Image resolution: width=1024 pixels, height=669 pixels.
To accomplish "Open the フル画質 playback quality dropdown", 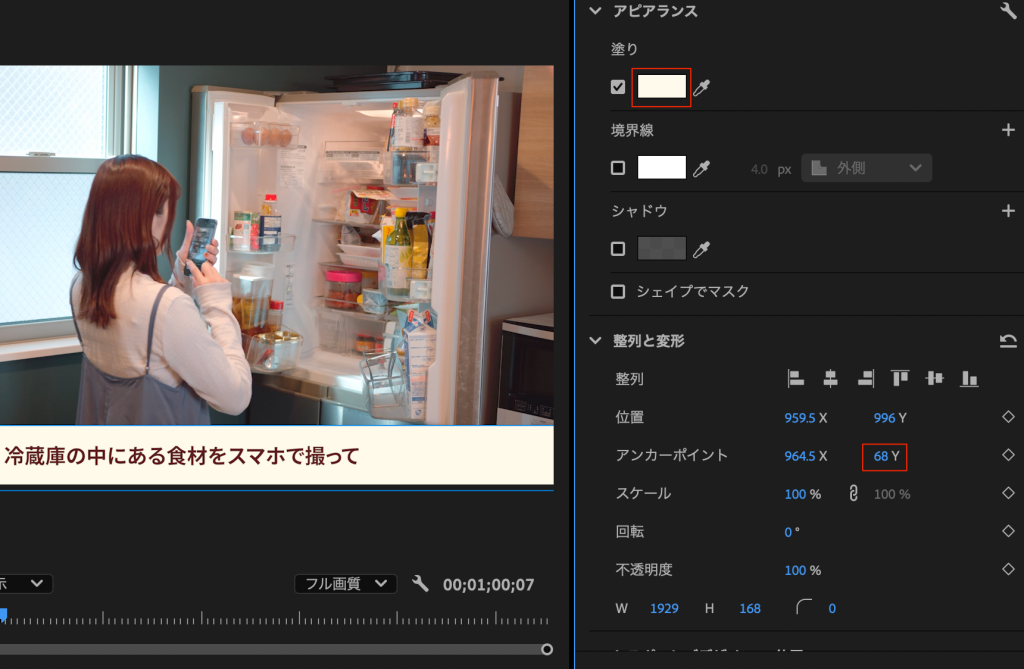I will 345,584.
